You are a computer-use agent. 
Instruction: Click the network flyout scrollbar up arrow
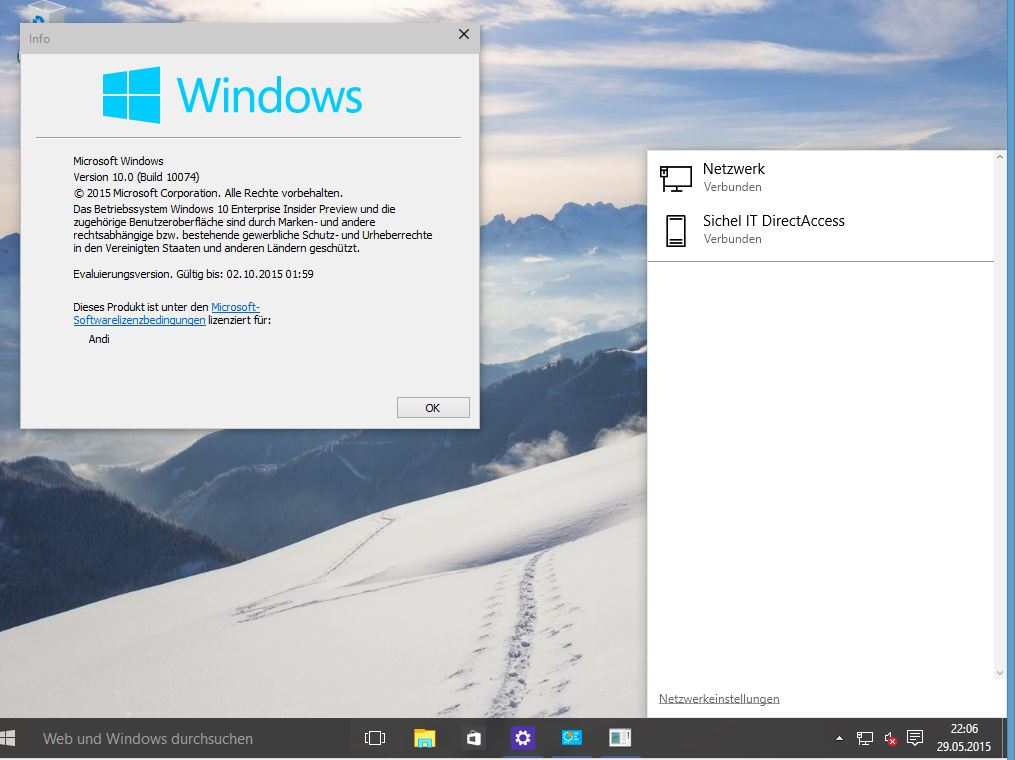point(999,157)
